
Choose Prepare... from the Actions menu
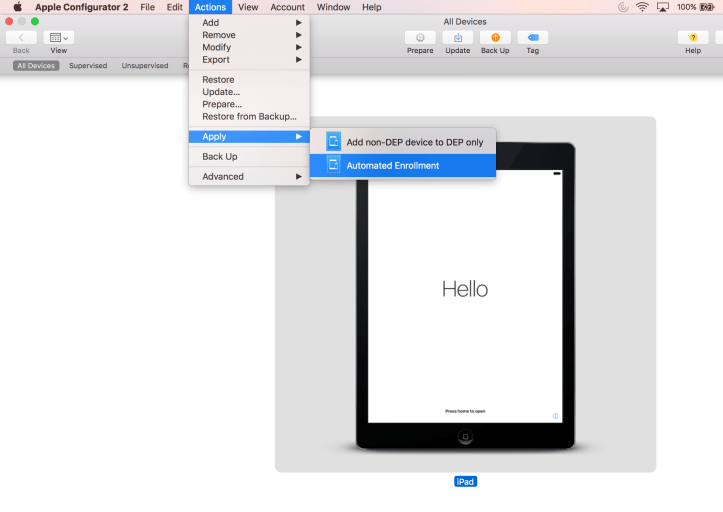click(249, 104)
